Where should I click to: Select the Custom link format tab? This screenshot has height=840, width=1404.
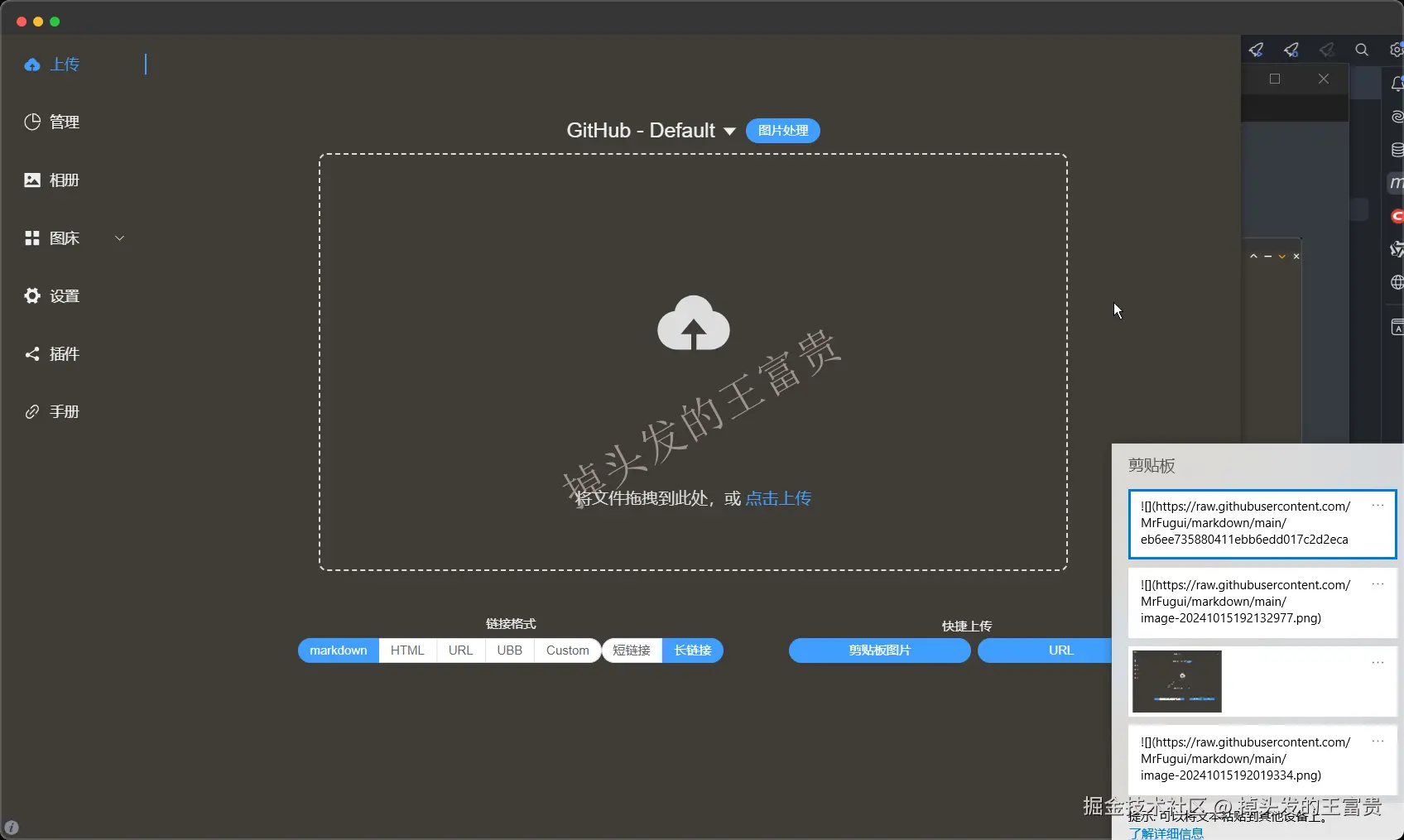567,650
